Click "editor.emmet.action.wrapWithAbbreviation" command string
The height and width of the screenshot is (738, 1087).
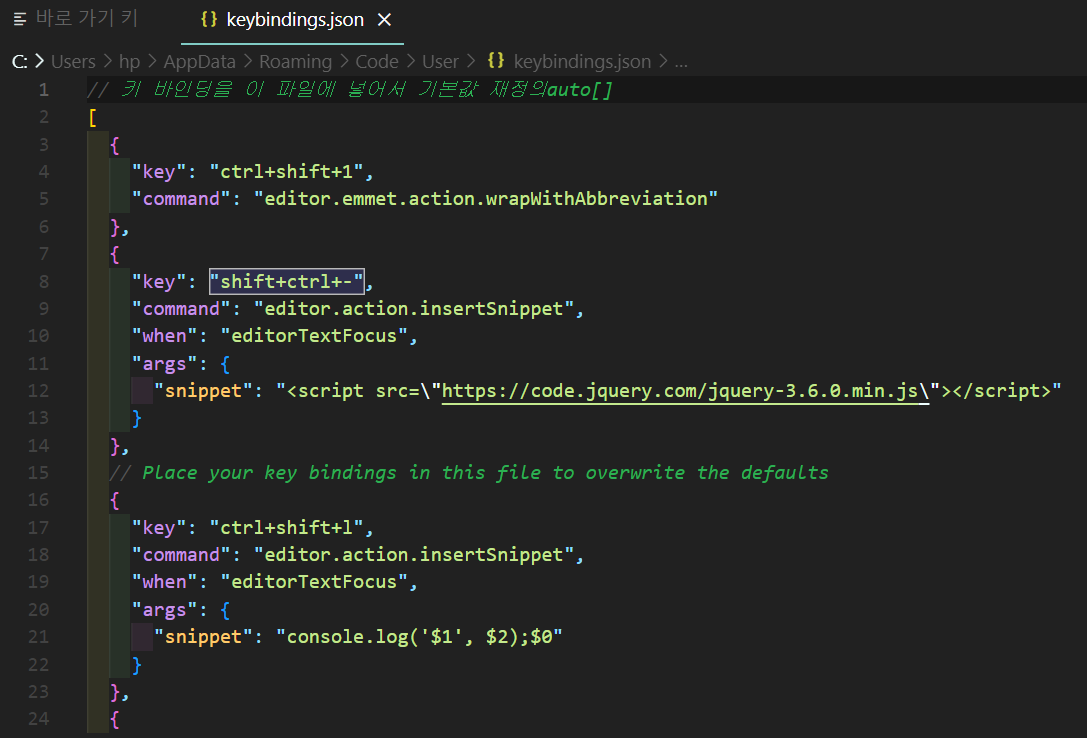click(x=485, y=199)
